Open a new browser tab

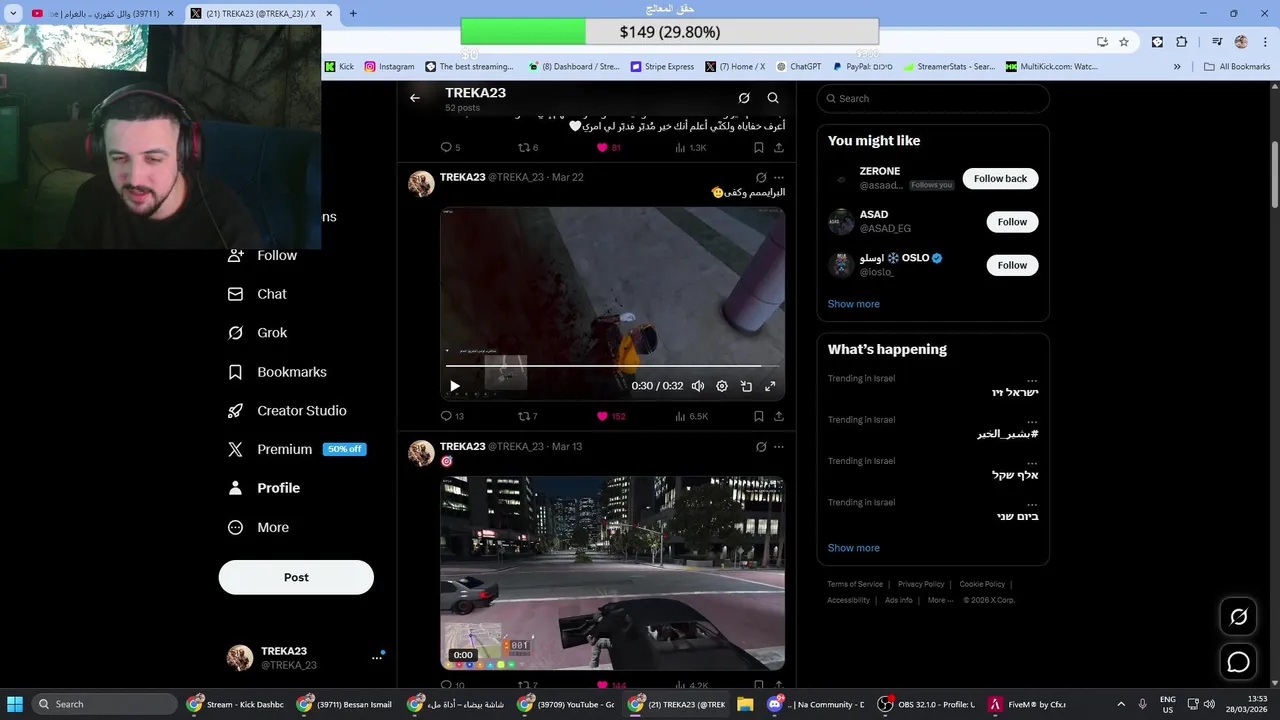(353, 14)
